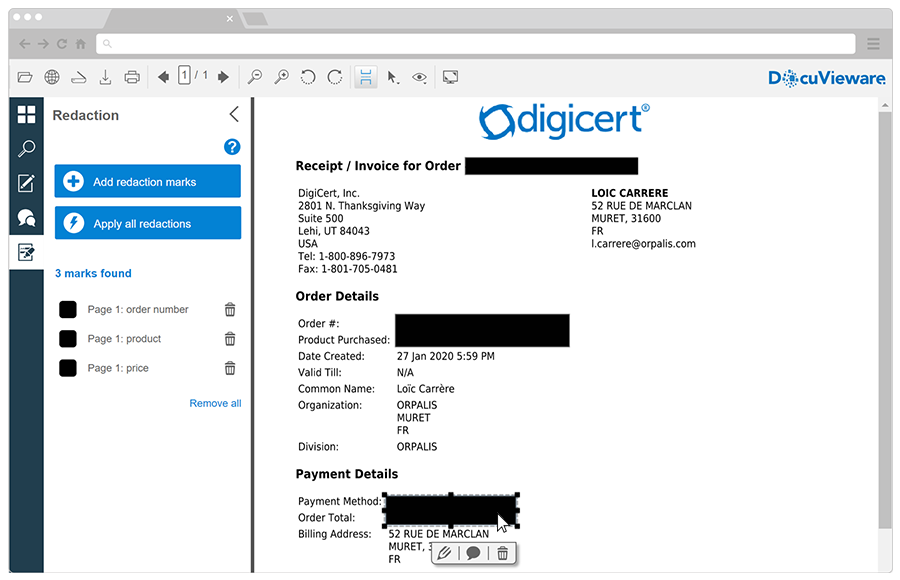Click the 3 marks found label
This screenshot has width=900, height=580.
(93, 273)
